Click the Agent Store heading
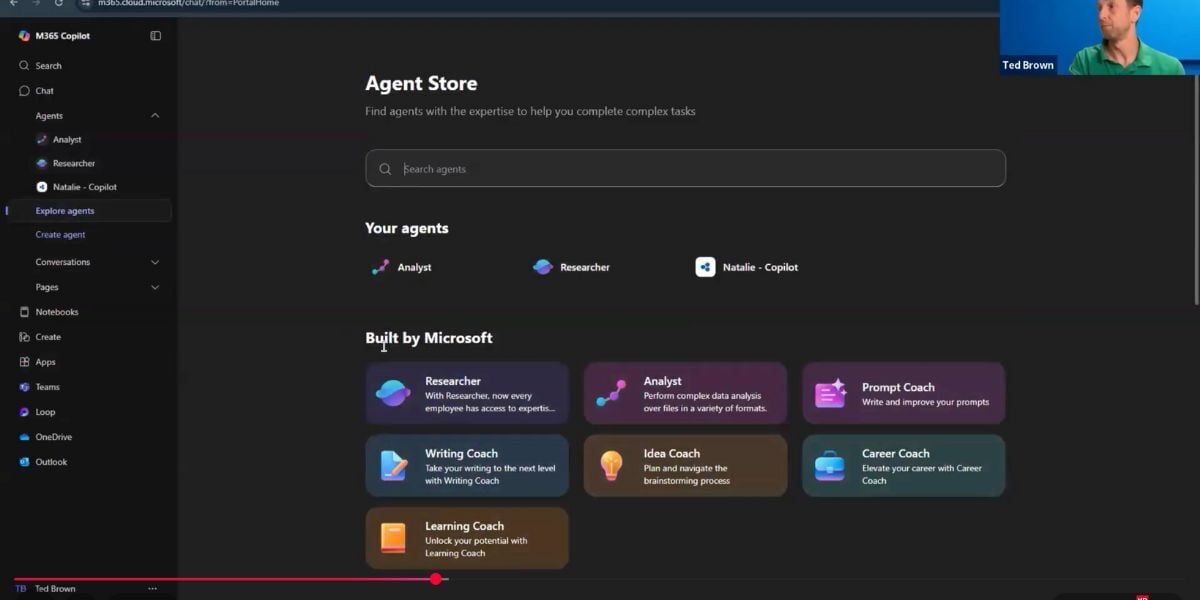The height and width of the screenshot is (600, 1200). [421, 84]
